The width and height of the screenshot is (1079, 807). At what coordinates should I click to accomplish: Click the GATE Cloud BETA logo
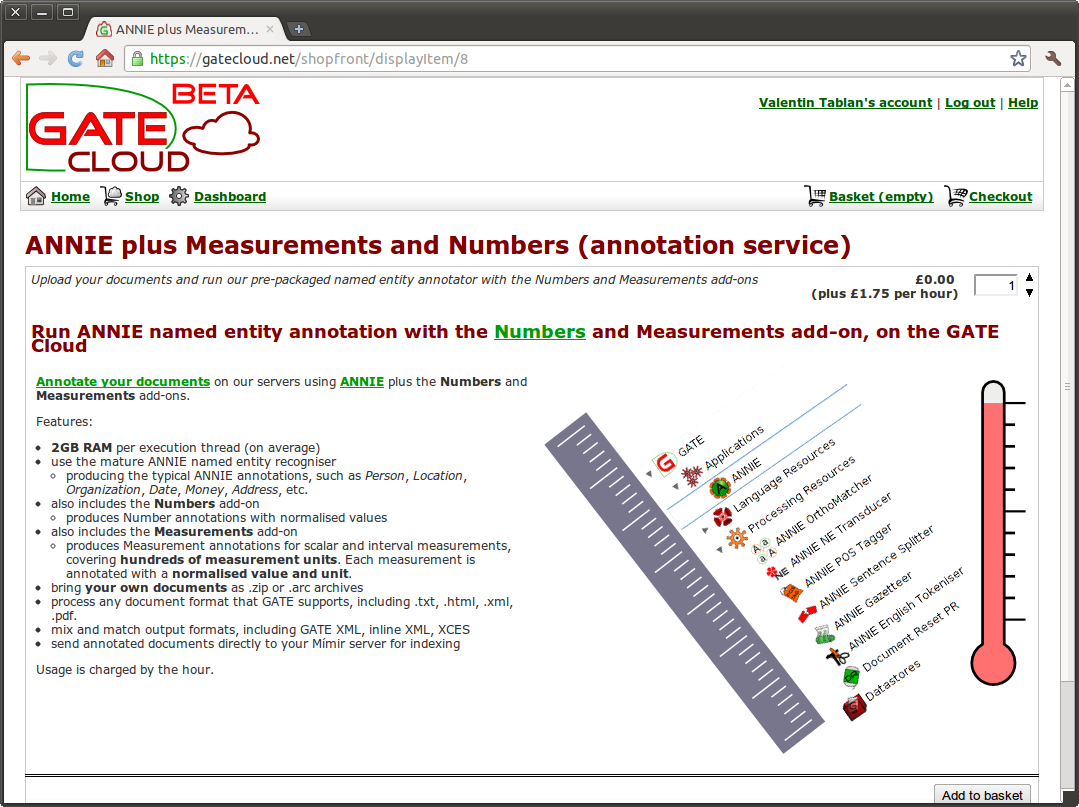pos(143,128)
